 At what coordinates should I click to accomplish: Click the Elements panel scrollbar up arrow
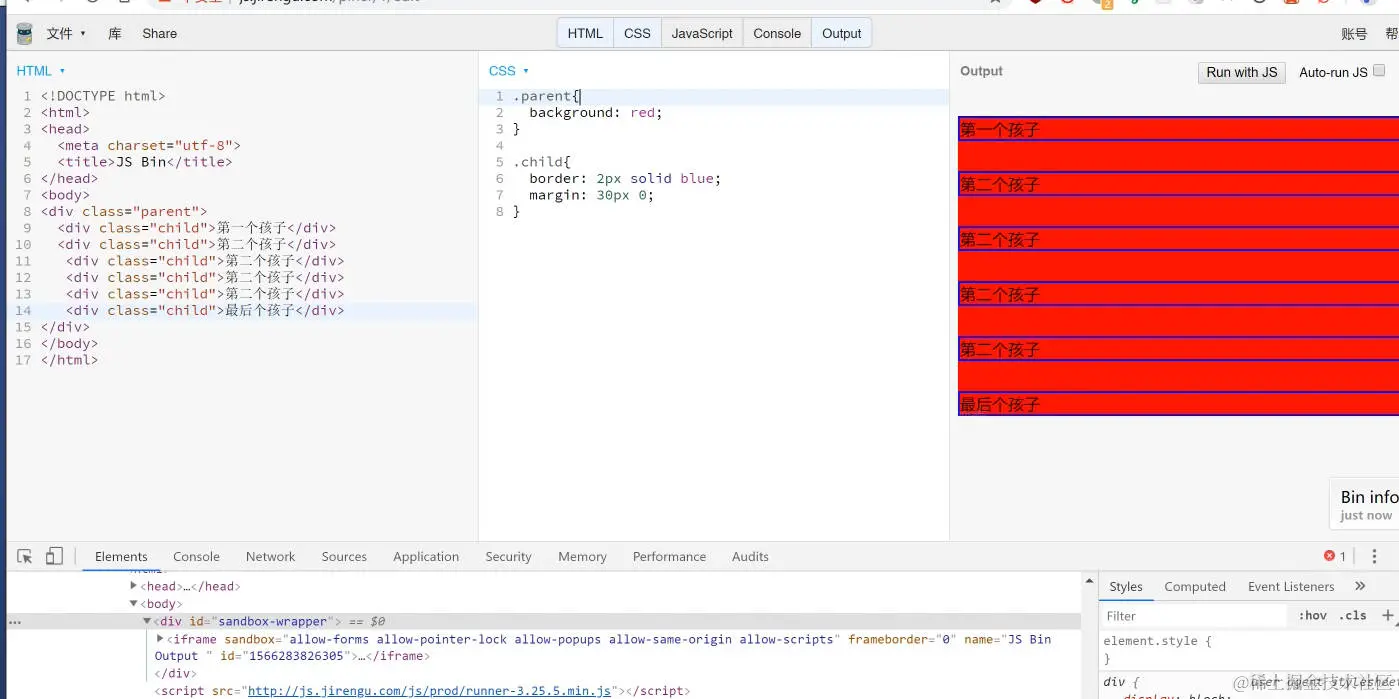pyautogui.click(x=1089, y=580)
